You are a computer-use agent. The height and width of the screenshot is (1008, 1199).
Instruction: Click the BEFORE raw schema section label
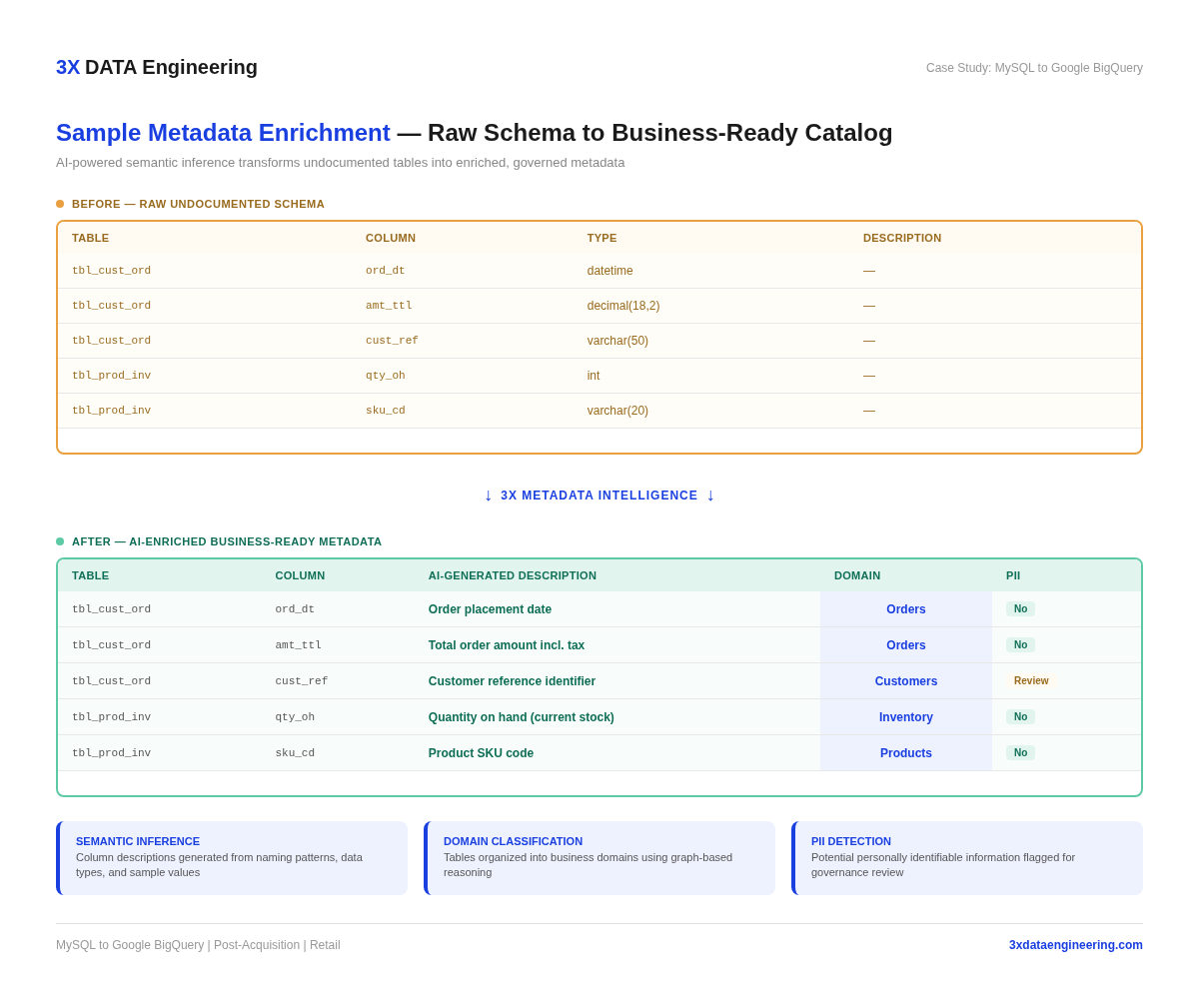(x=198, y=204)
